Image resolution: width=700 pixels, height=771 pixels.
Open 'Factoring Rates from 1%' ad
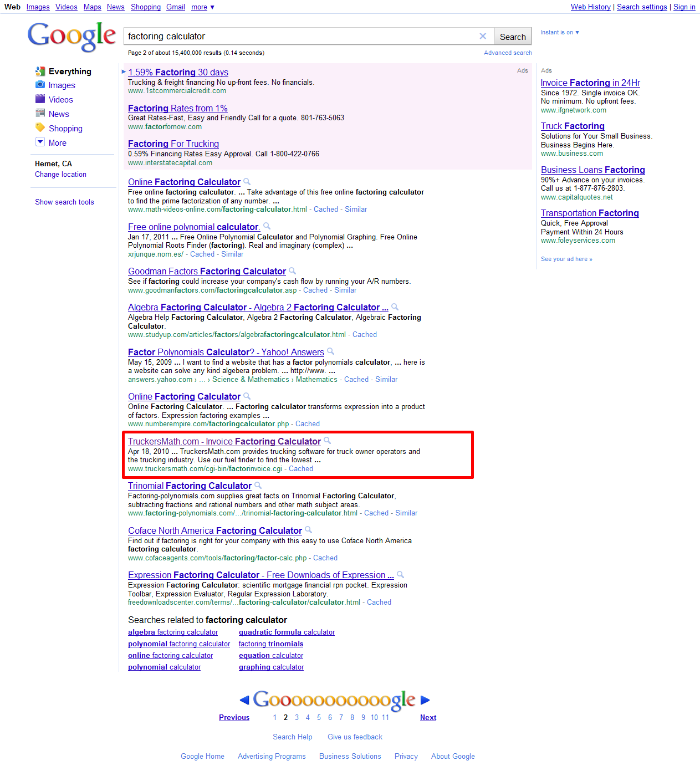click(x=177, y=108)
